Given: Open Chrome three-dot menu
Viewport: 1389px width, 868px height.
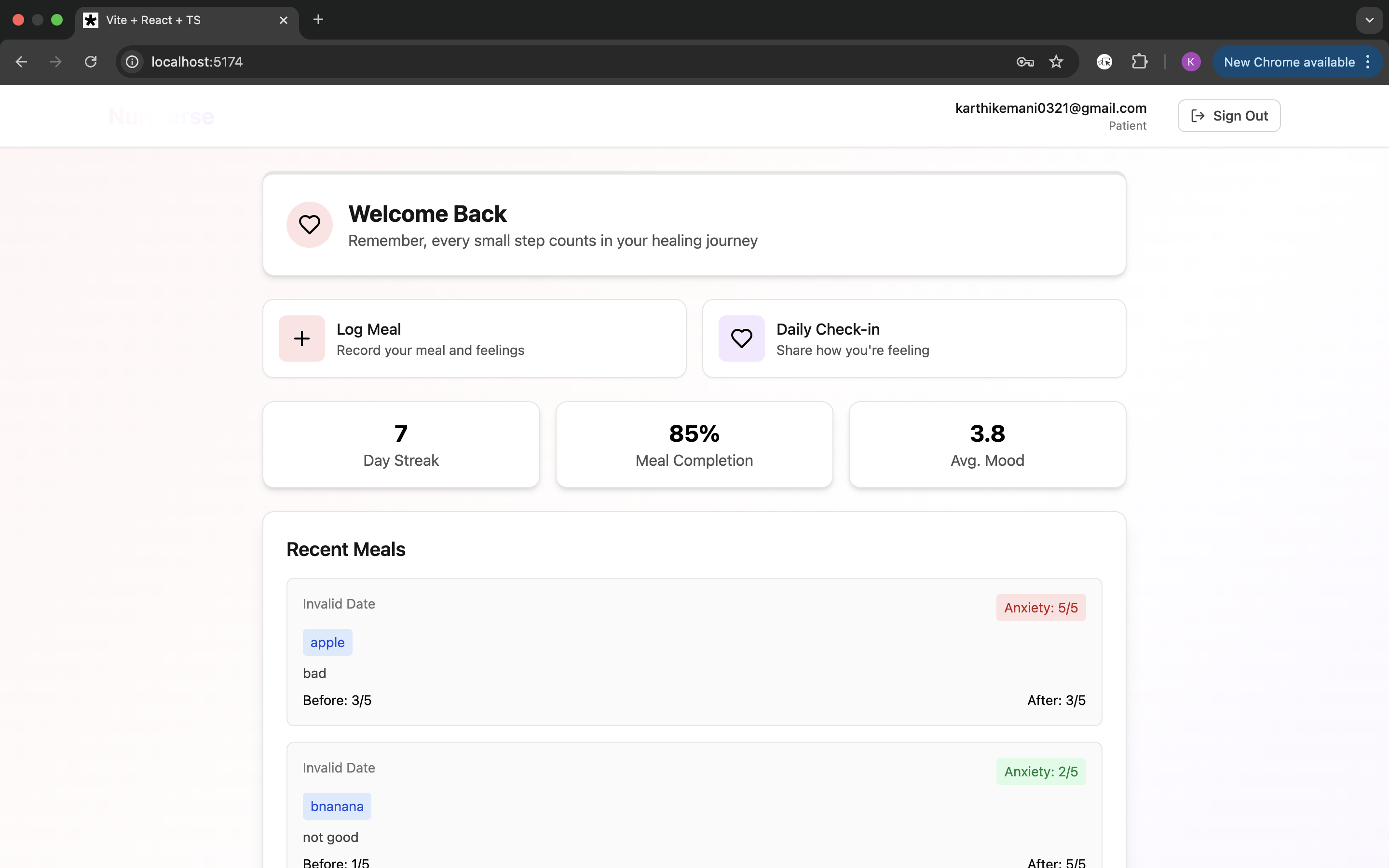Looking at the screenshot, I should [1368, 62].
